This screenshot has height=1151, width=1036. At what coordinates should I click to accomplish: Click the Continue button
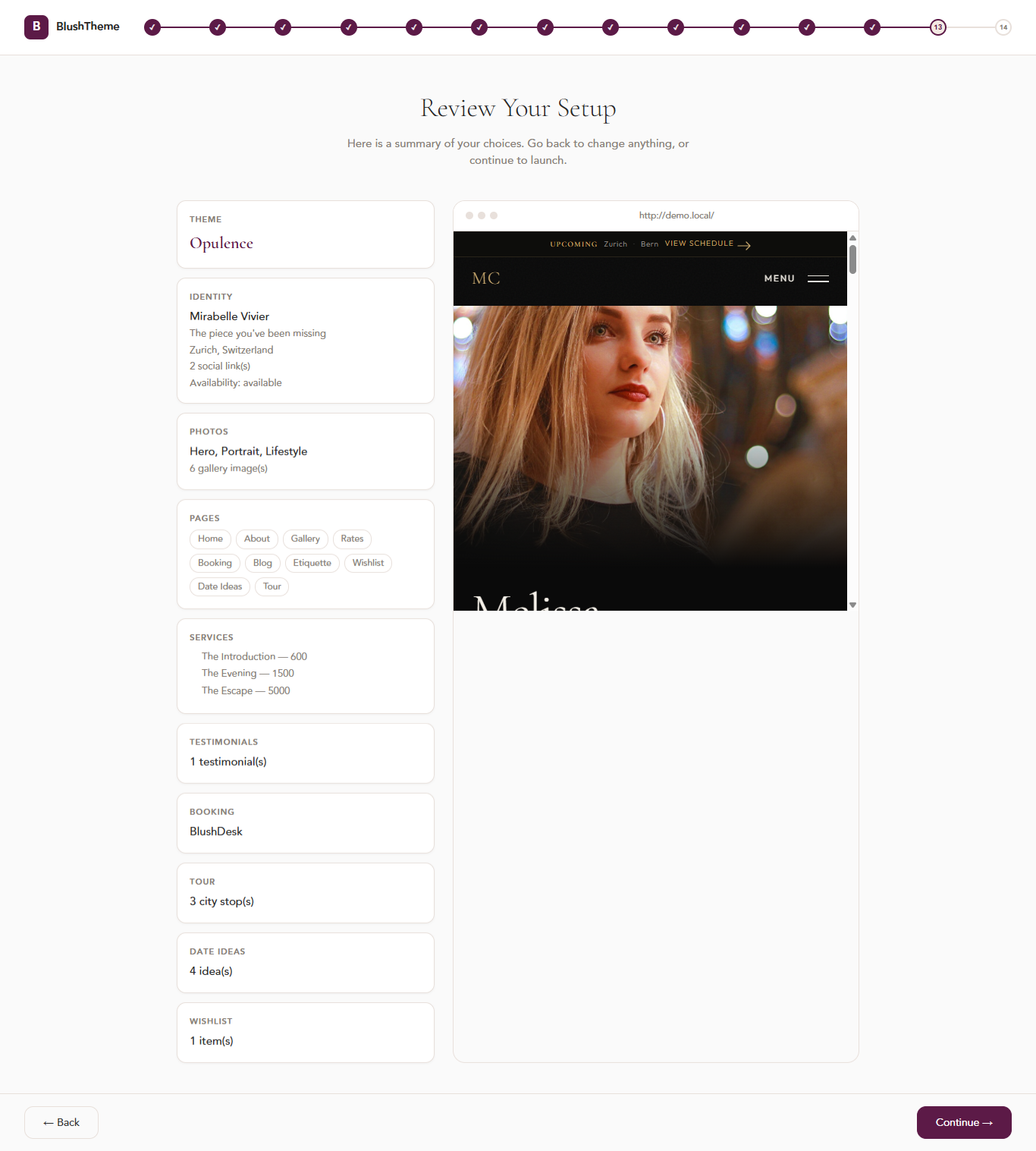[x=964, y=1122]
